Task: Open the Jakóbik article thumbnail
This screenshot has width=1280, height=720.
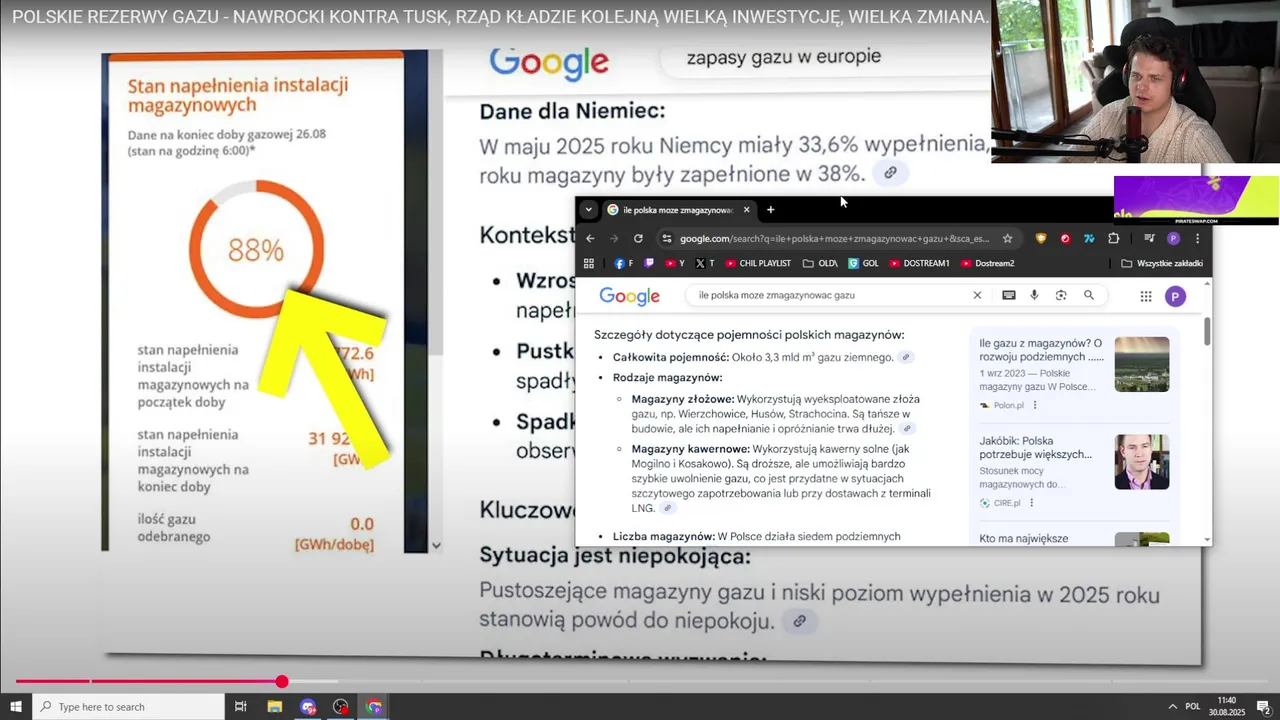Action: 1142,462
